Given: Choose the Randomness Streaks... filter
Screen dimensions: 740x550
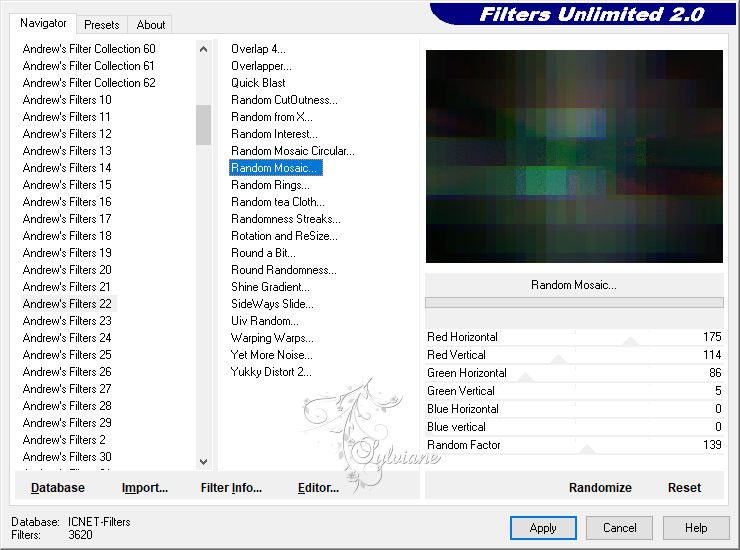Looking at the screenshot, I should click(286, 219).
